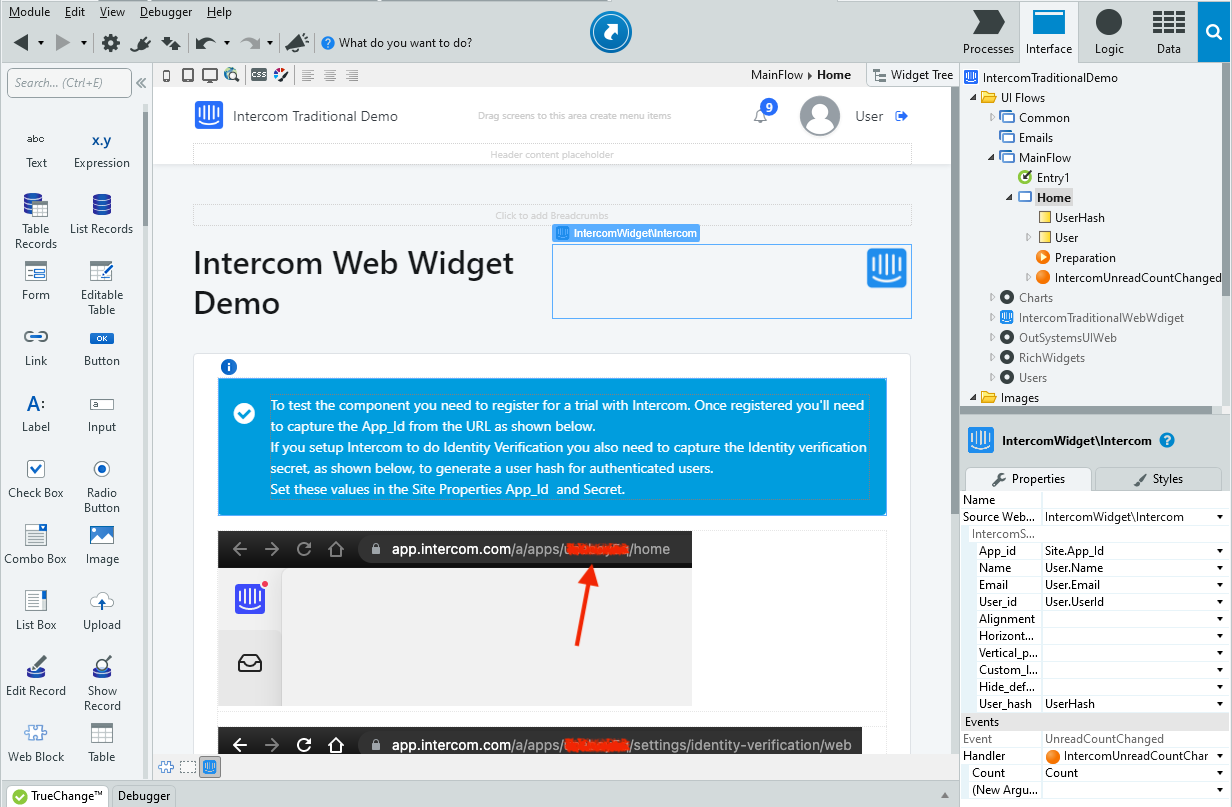Open the redo history dropdown arrow

pos(270,43)
